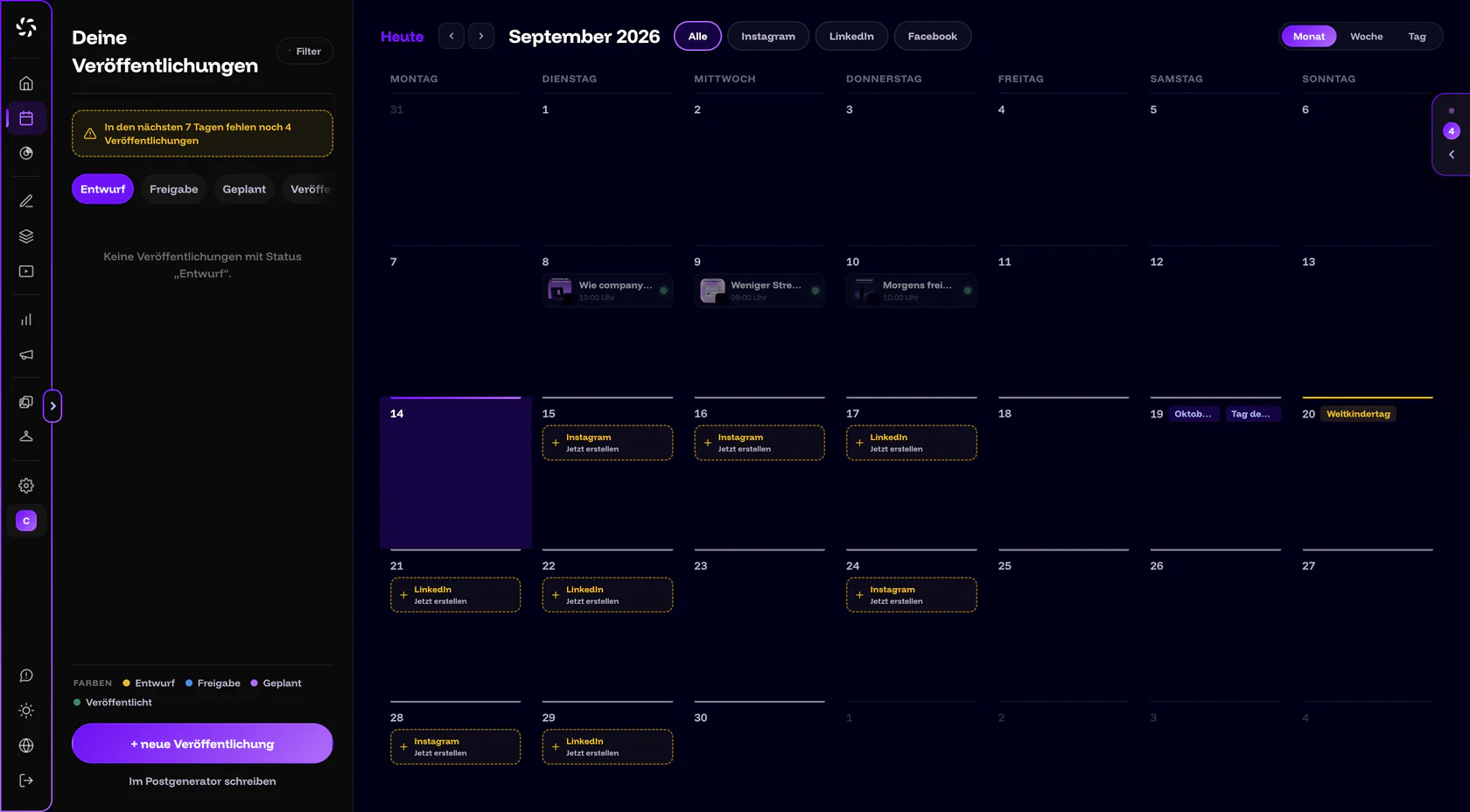Open the stacked layers icon in sidebar
Viewport: 1470px width, 812px height.
pyautogui.click(x=26, y=236)
